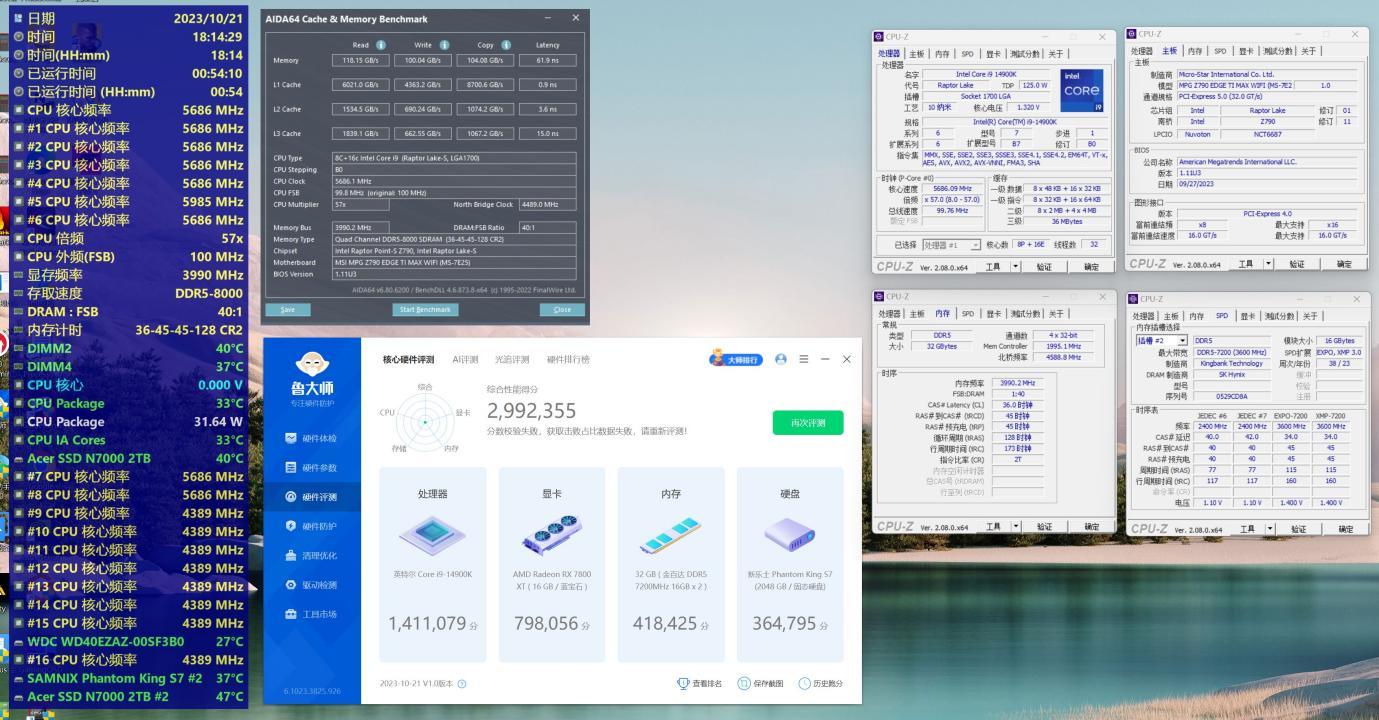
Task: Click 验证 in CPU-Z 处理器 window
Action: pyautogui.click(x=1045, y=265)
